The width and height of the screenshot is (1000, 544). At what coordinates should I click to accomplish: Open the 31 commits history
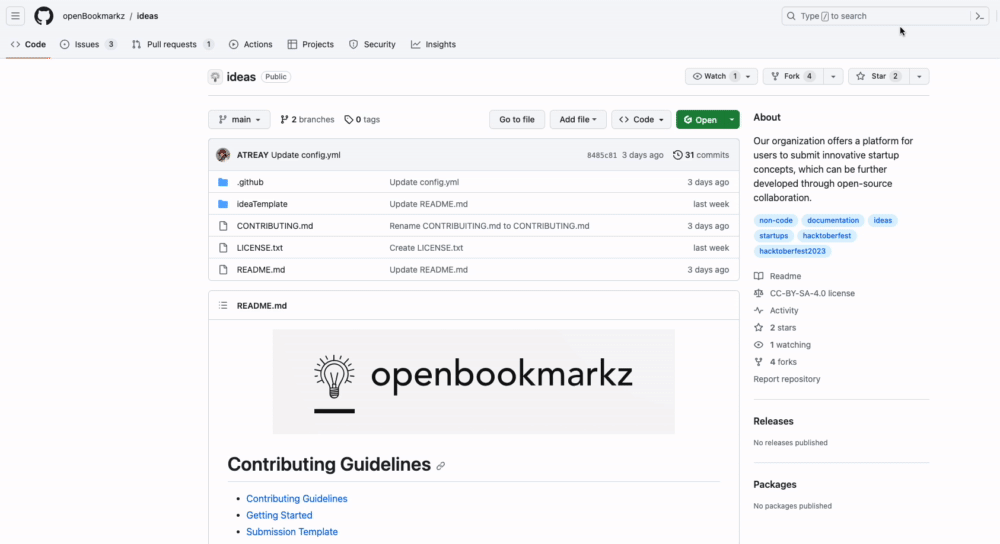pos(701,155)
